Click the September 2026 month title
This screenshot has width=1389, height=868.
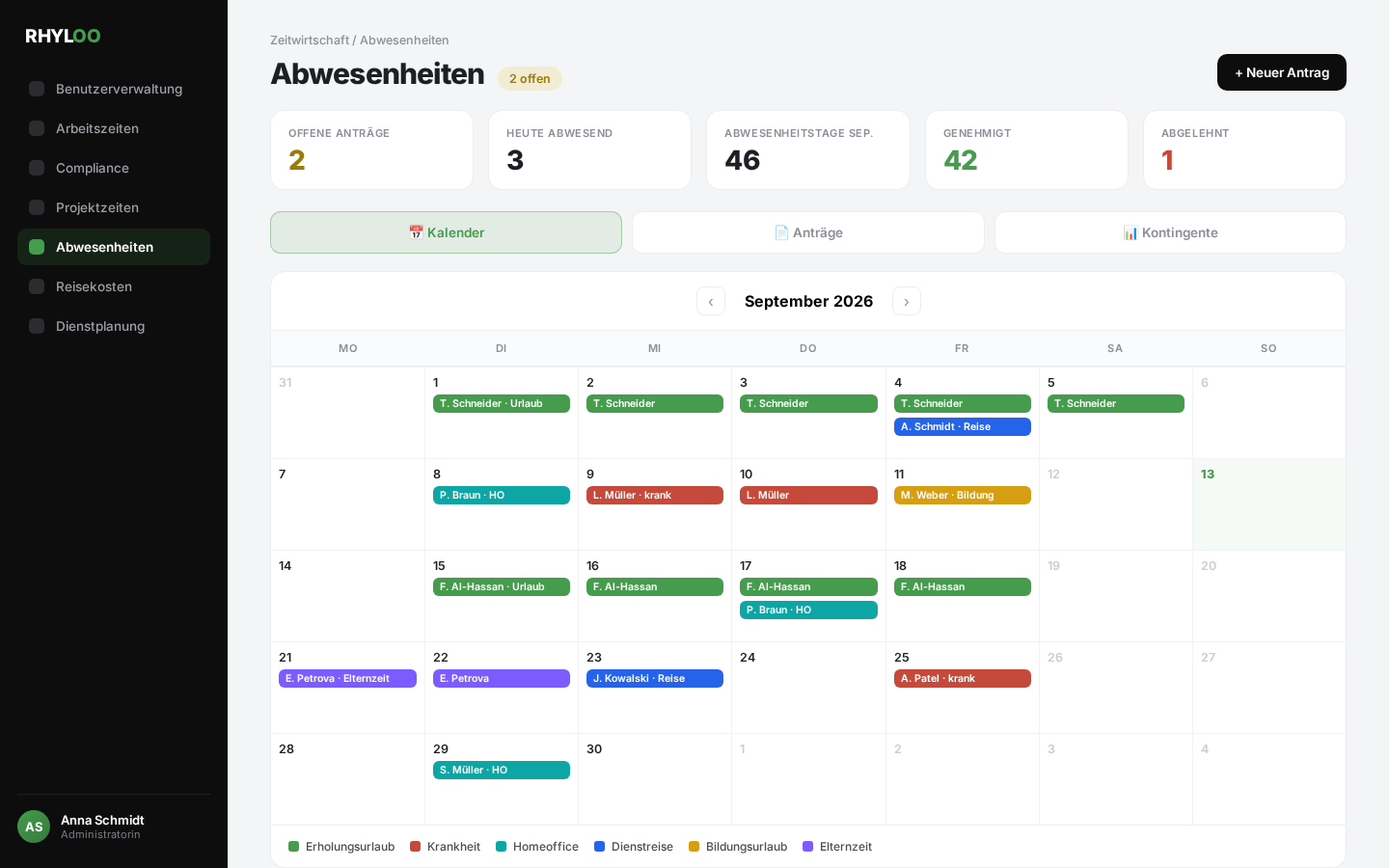(808, 301)
